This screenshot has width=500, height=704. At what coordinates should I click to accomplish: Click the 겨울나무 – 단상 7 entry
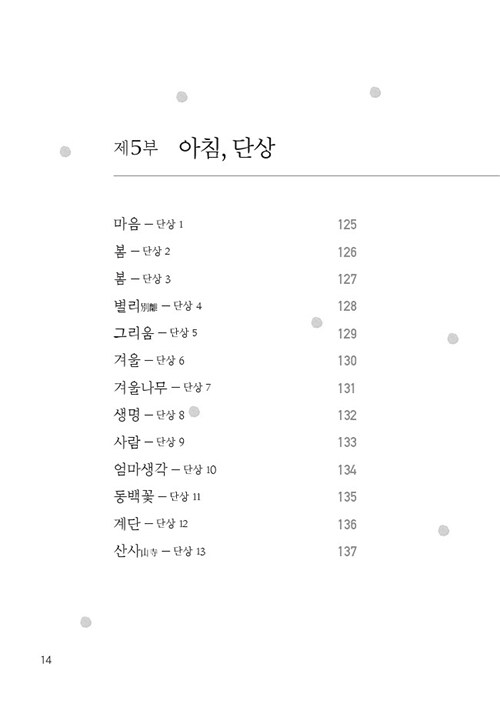tap(162, 387)
